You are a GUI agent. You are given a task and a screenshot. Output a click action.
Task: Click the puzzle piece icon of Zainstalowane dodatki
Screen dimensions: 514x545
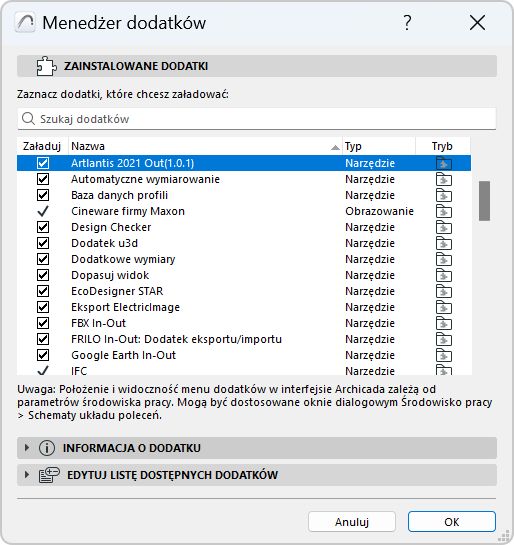(47, 66)
